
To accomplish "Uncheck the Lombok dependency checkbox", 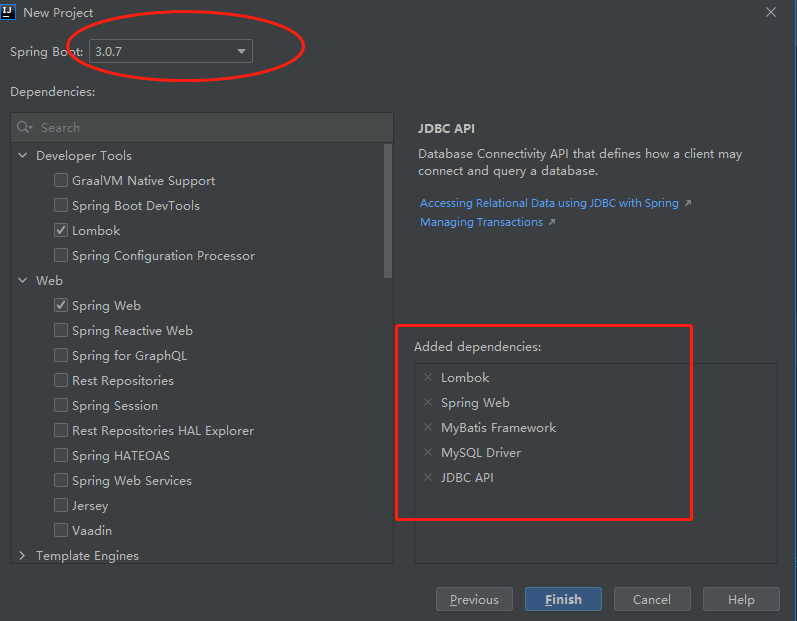I will tap(61, 231).
